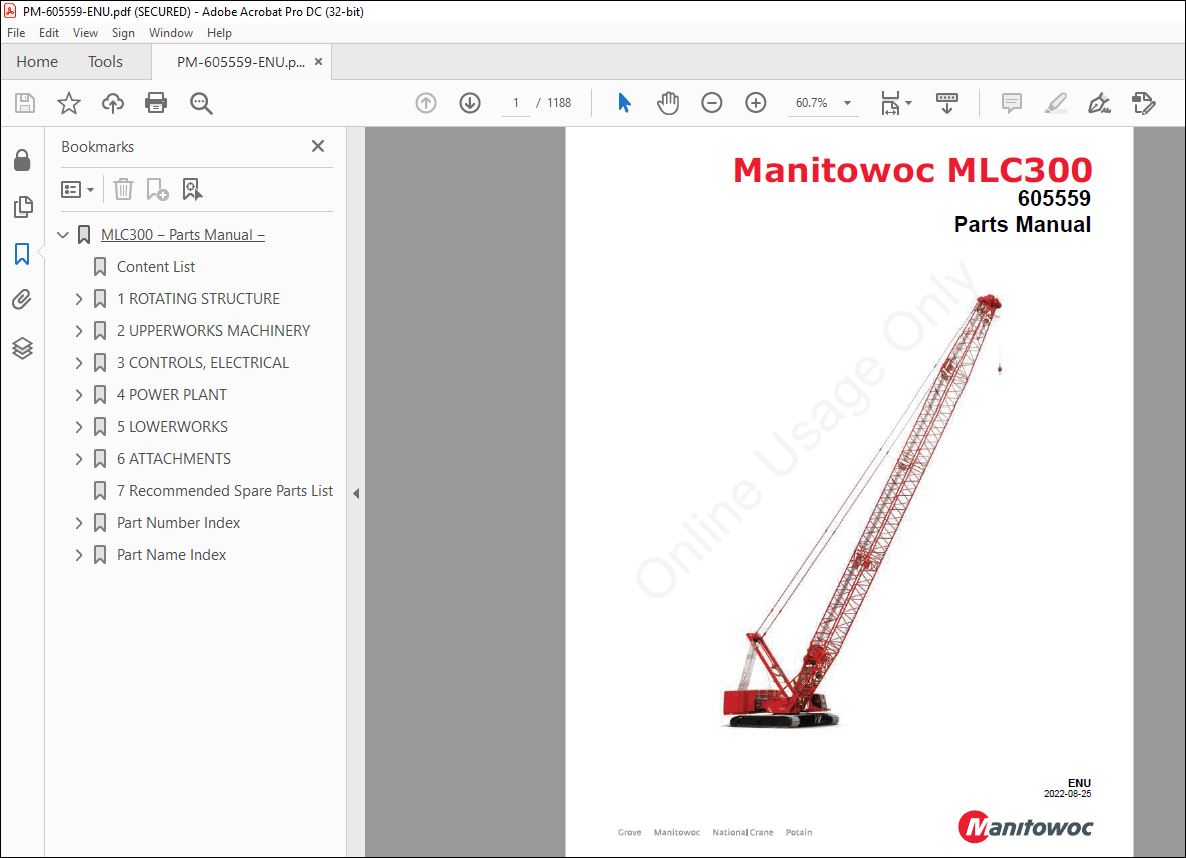Viewport: 1186px width, 858px height.
Task: Open Layers panel icon
Action: tap(22, 348)
